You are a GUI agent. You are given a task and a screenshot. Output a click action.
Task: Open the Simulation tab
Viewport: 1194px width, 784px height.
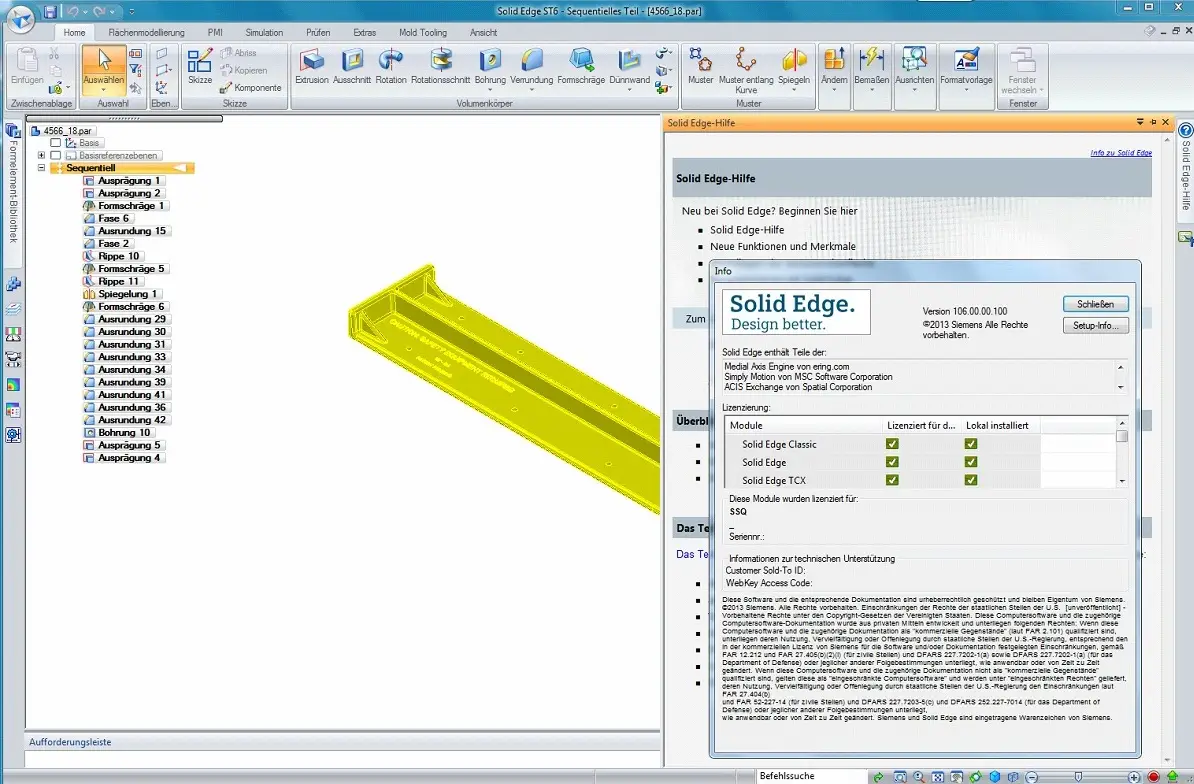(x=264, y=33)
